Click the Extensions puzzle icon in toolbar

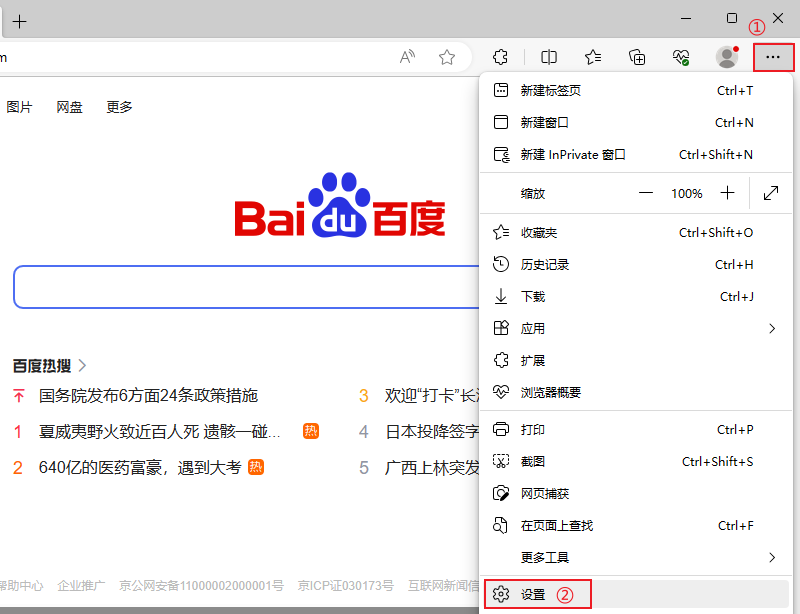502,57
